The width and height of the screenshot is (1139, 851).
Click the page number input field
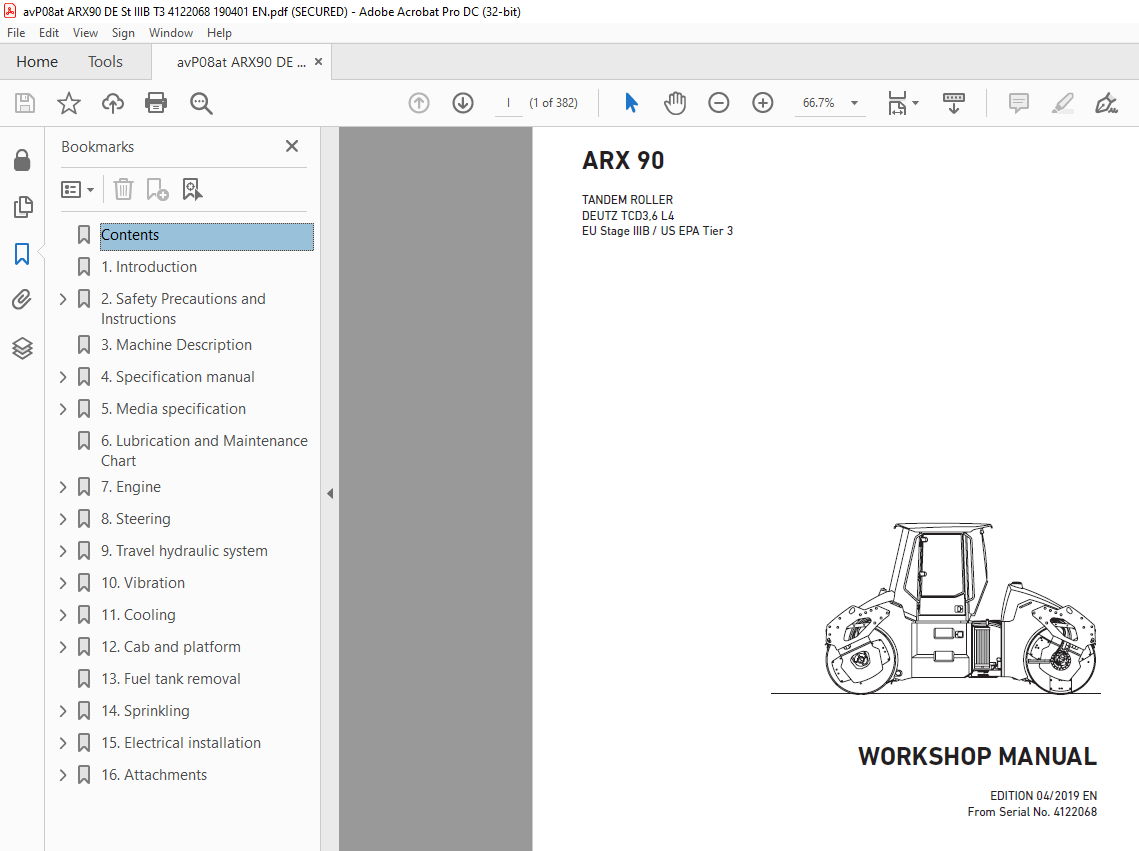pos(508,103)
